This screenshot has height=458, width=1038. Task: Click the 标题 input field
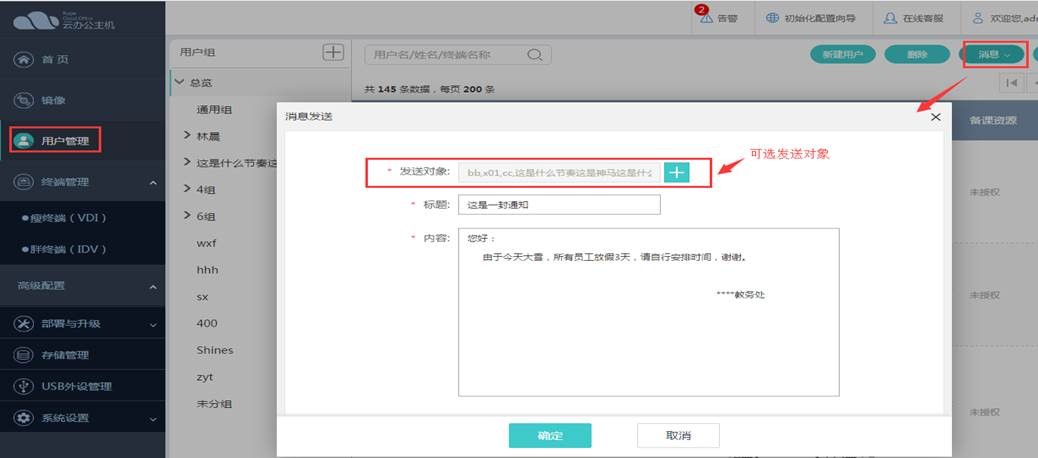[559, 205]
